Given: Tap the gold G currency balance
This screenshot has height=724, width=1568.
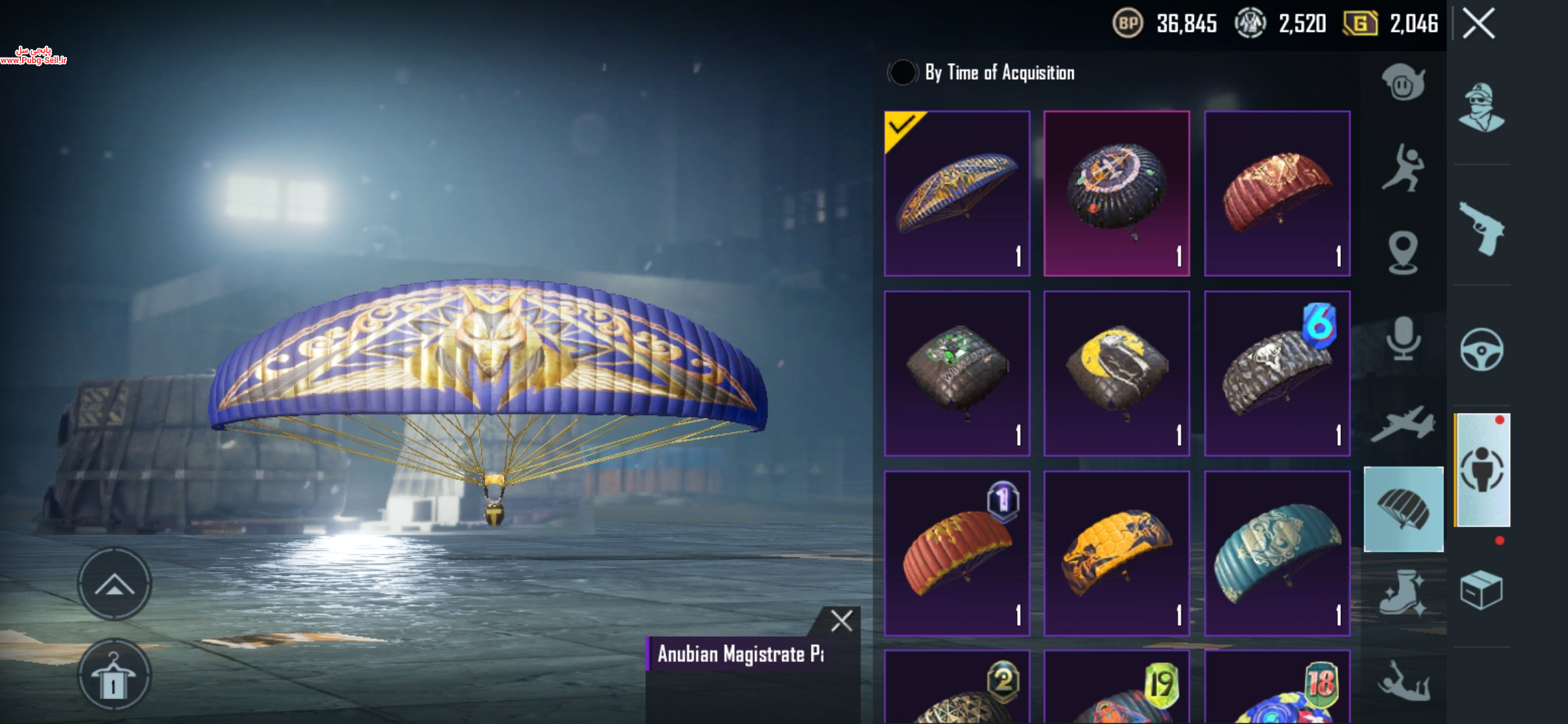Looking at the screenshot, I should point(1391,24).
